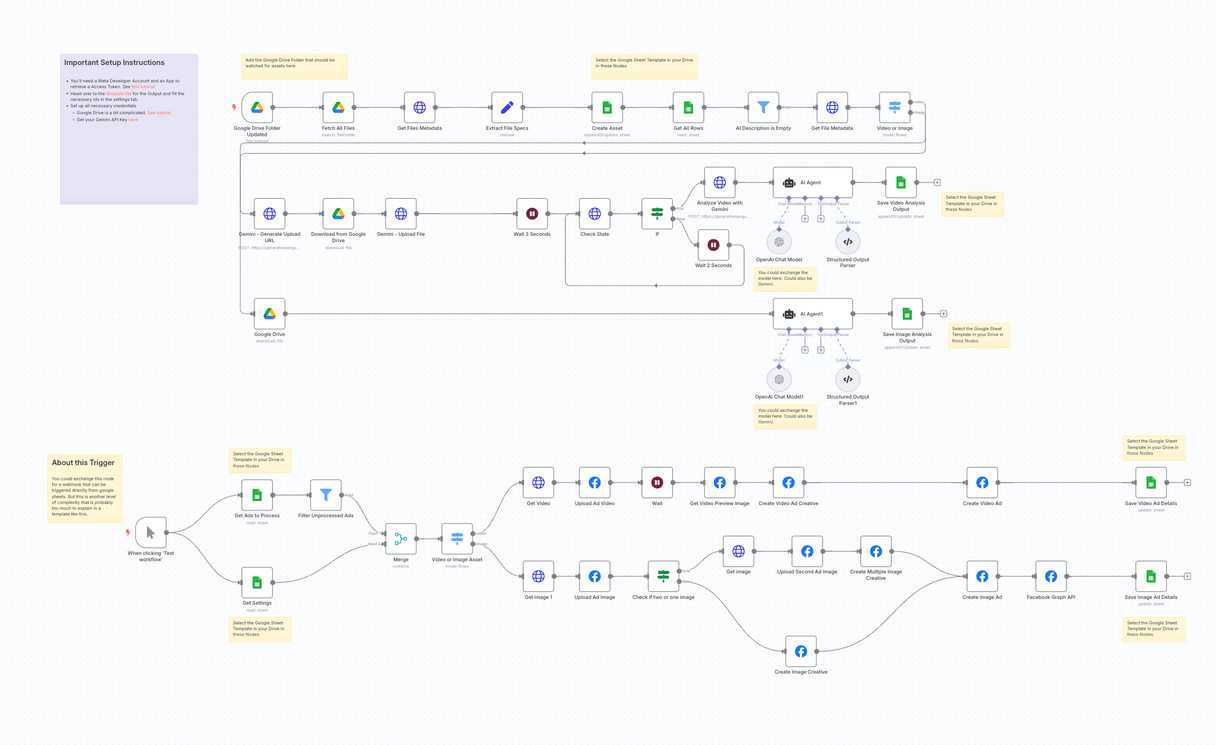Image resolution: width=1216 pixels, height=745 pixels.
Task: Open the Extract File Specs node
Action: click(x=506, y=107)
